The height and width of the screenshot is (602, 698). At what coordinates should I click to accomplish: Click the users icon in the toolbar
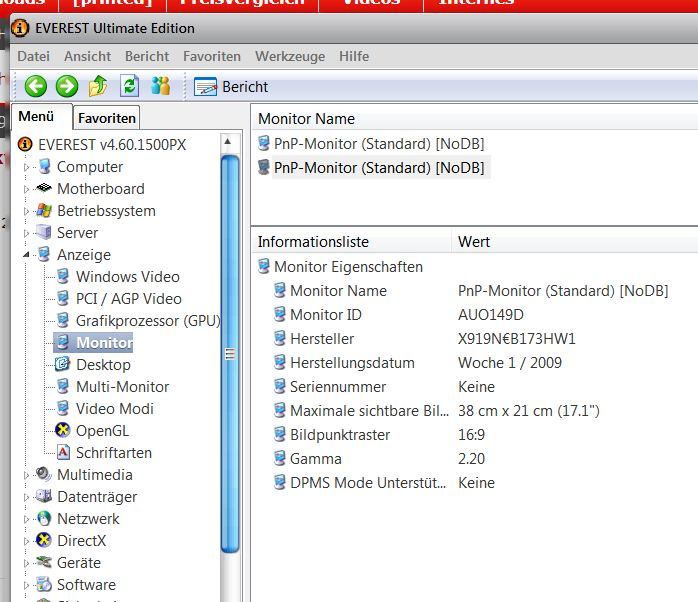[160, 85]
